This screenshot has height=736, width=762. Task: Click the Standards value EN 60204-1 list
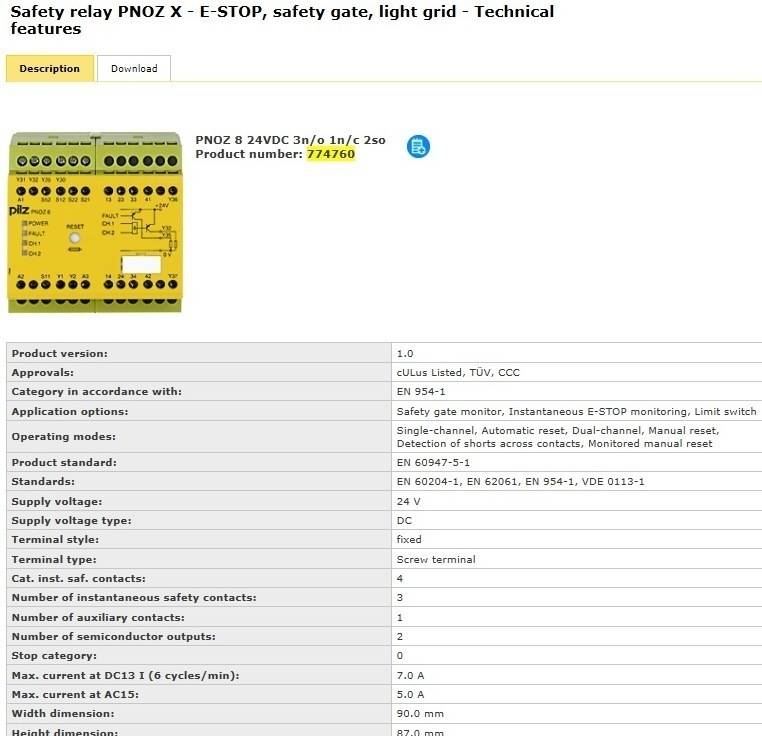pos(520,481)
